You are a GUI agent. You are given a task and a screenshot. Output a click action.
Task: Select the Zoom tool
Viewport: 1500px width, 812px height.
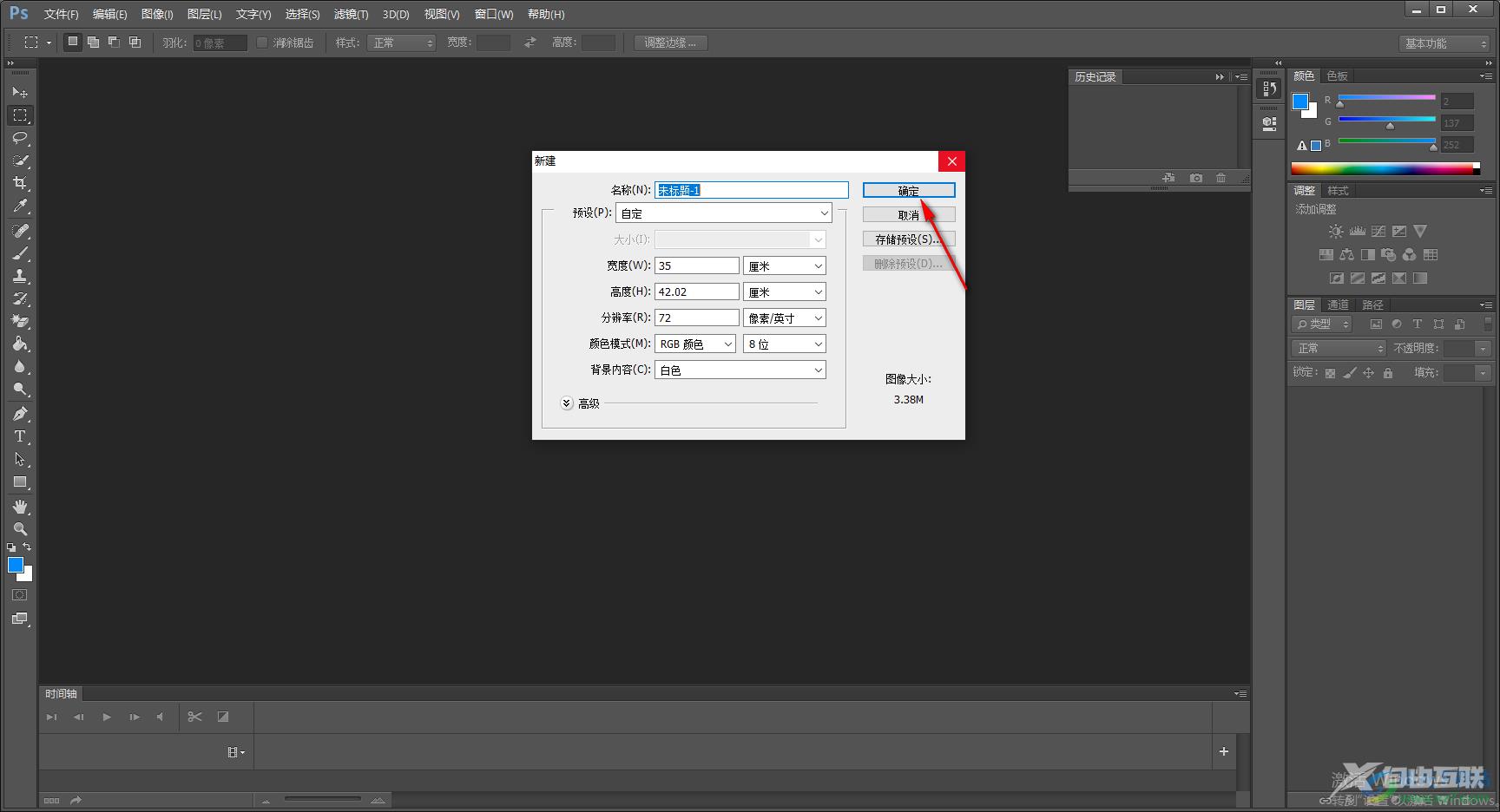point(20,529)
